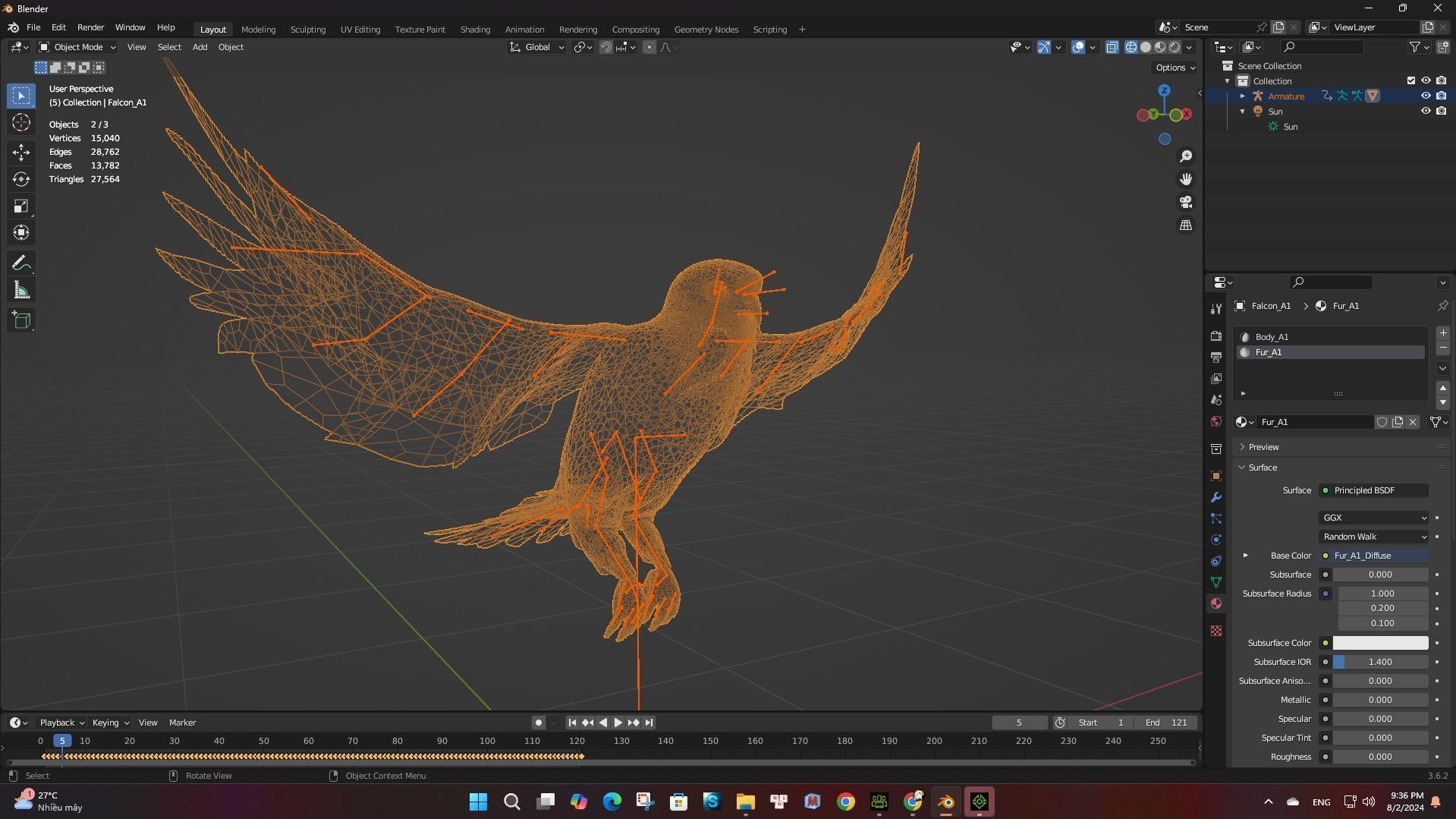This screenshot has width=1456, height=819.
Task: Open the Texture properties tab
Action: point(1216,631)
